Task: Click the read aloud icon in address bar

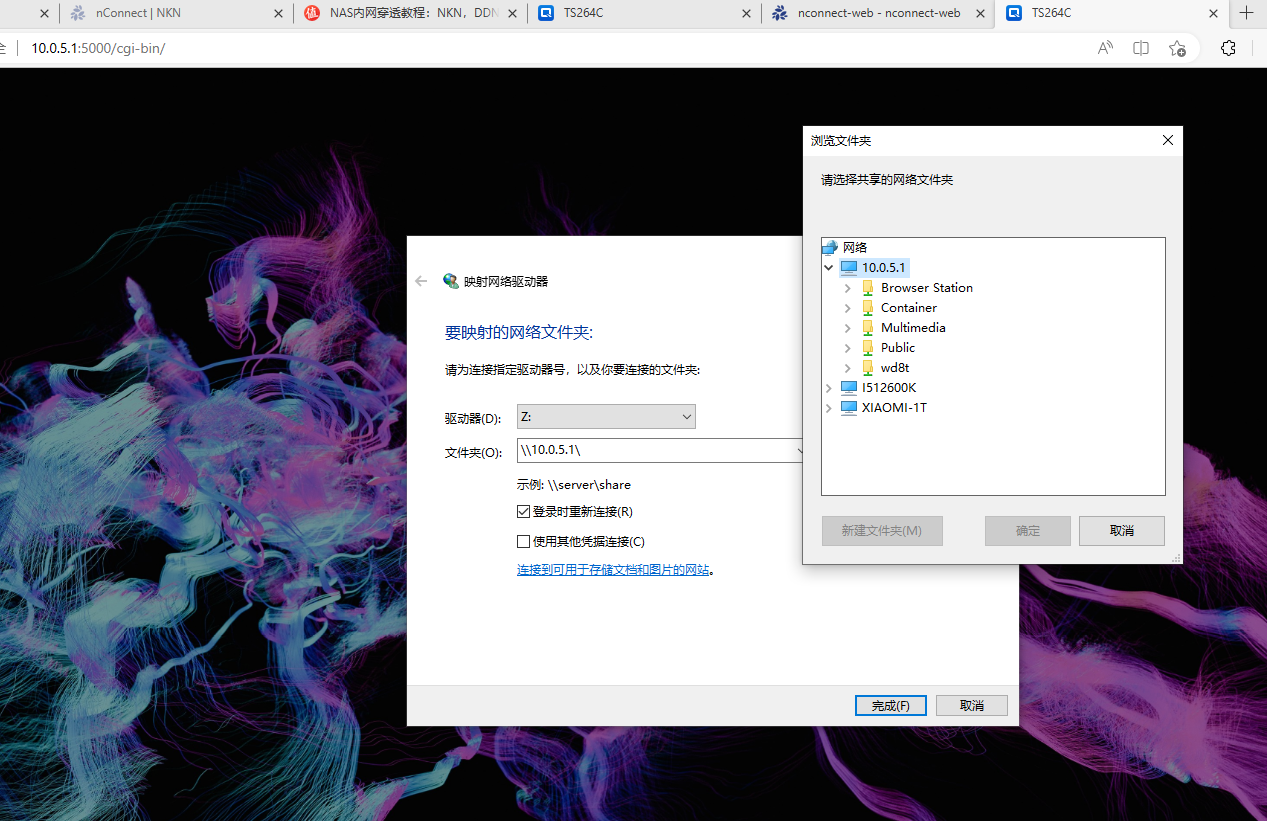Action: [1104, 47]
